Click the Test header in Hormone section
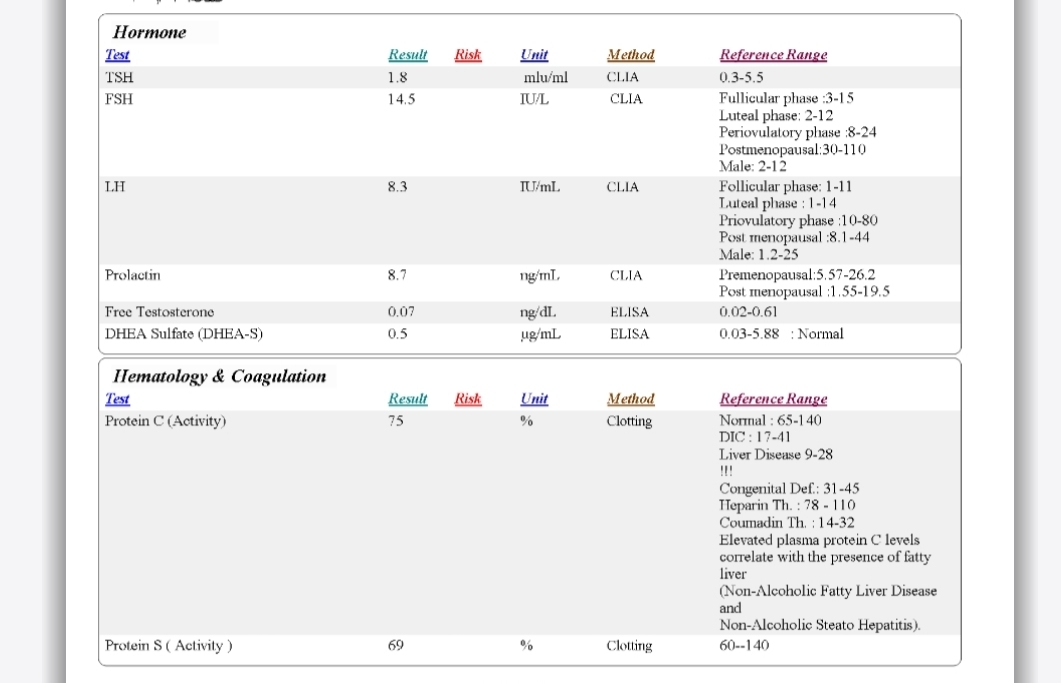This screenshot has height=683, width=1061. [x=117, y=55]
